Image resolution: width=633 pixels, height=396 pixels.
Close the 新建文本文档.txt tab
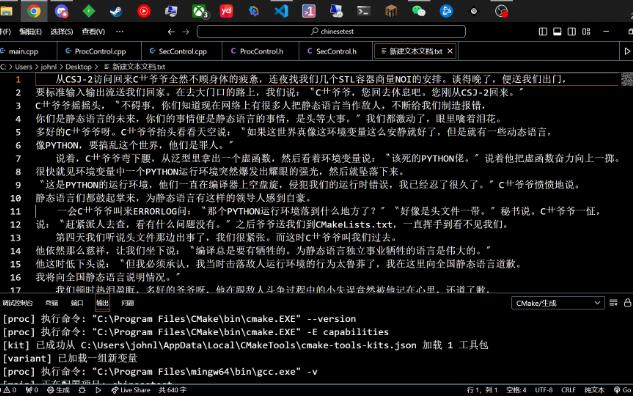[x=450, y=51]
